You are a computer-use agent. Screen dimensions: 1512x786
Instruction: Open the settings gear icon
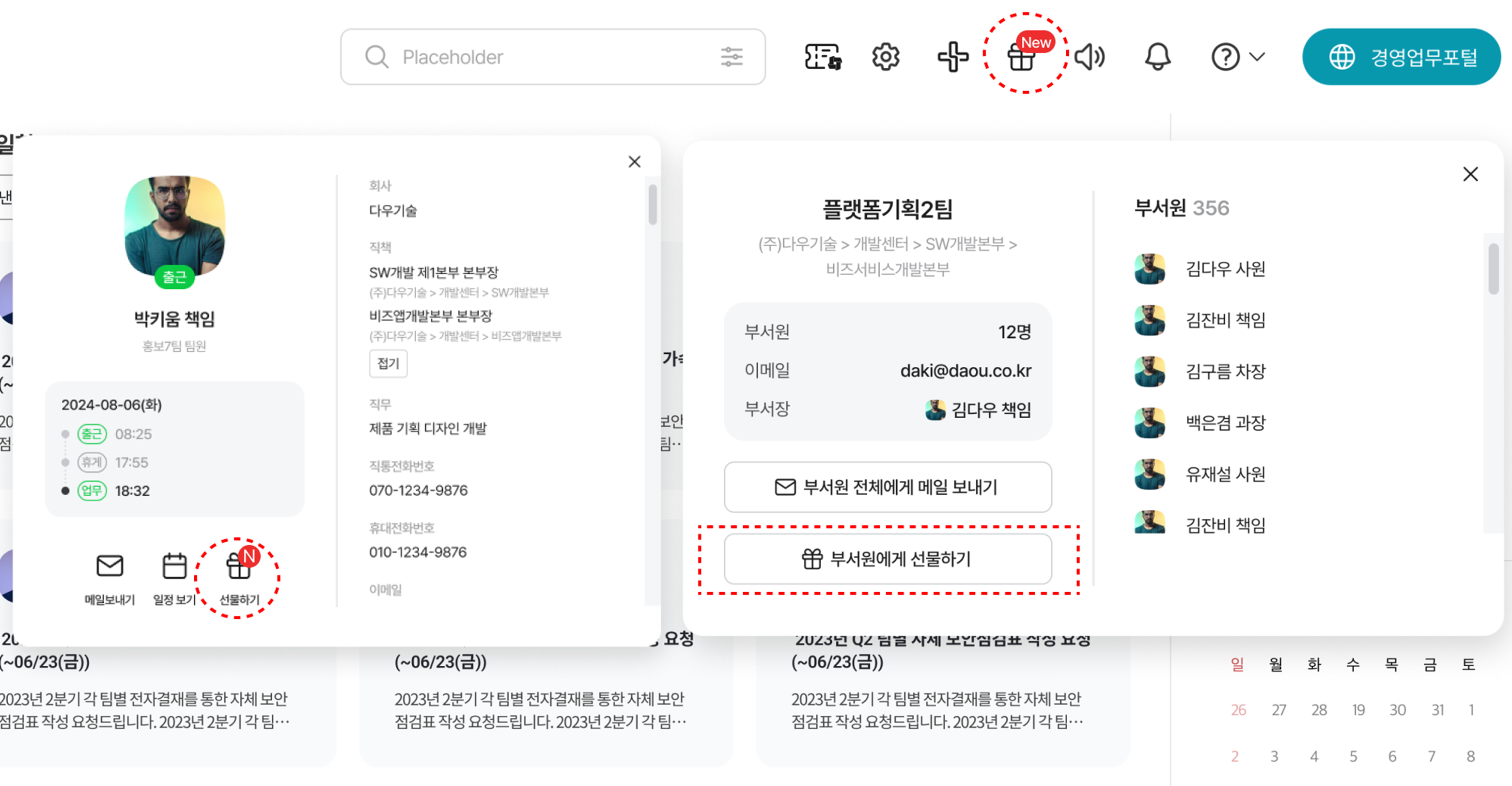point(885,57)
